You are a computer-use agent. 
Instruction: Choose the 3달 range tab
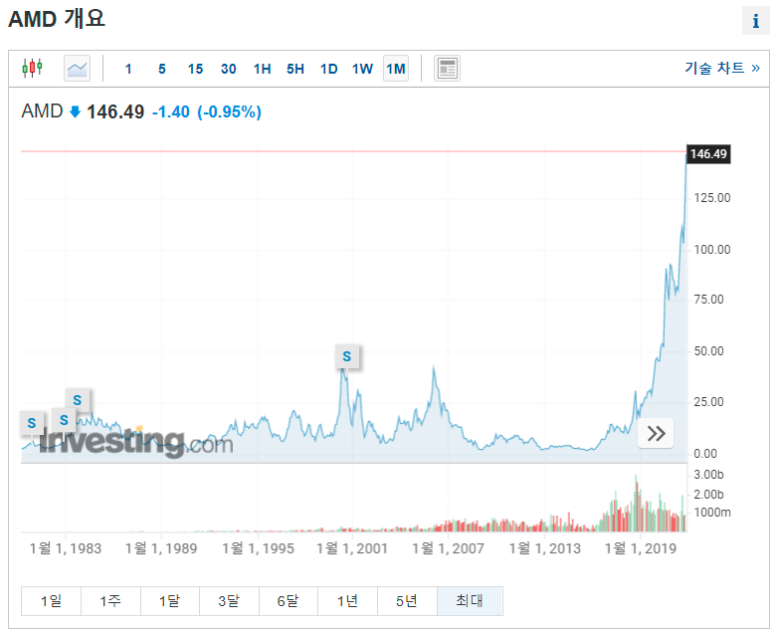coord(229,601)
